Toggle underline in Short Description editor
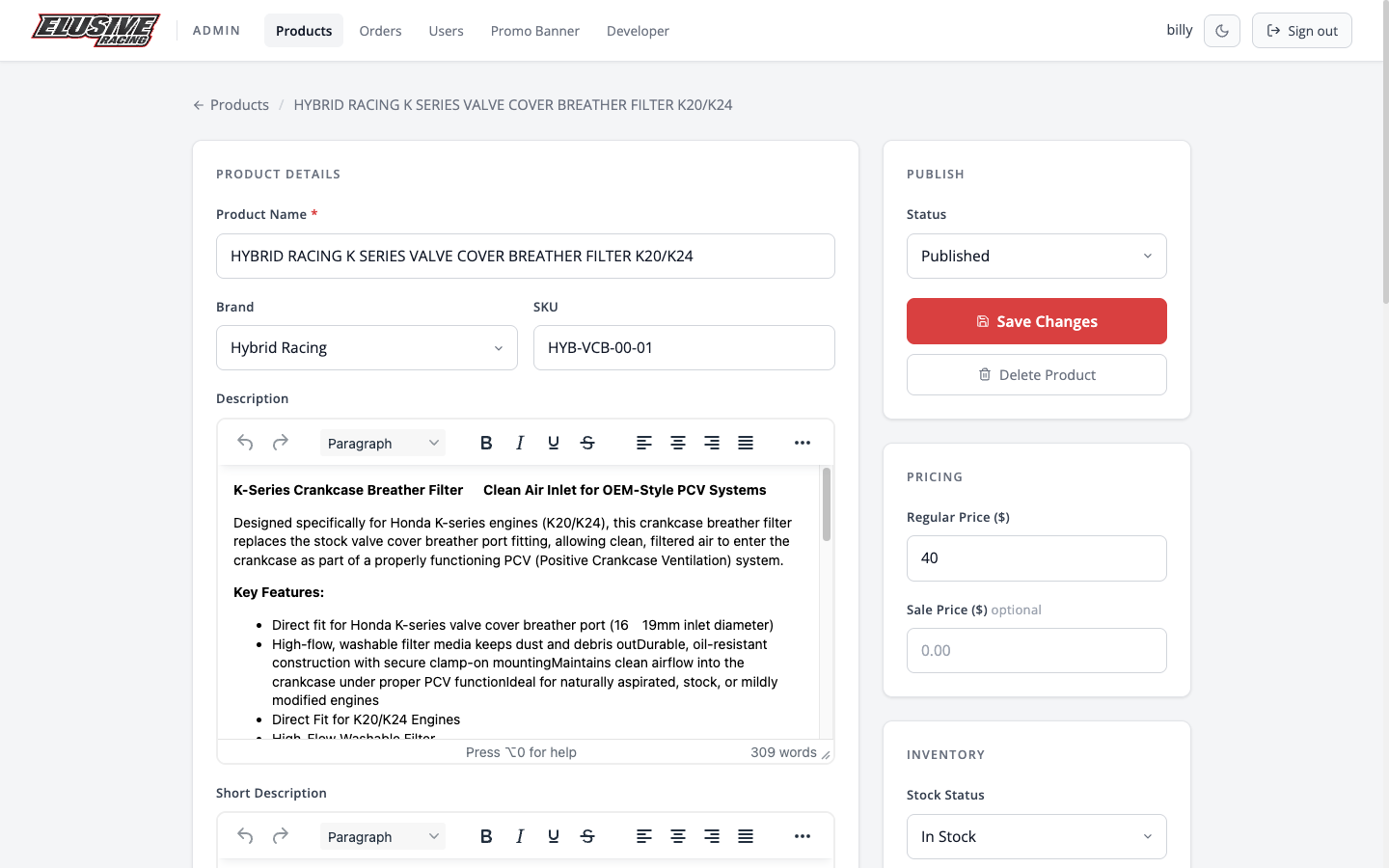 pos(554,836)
